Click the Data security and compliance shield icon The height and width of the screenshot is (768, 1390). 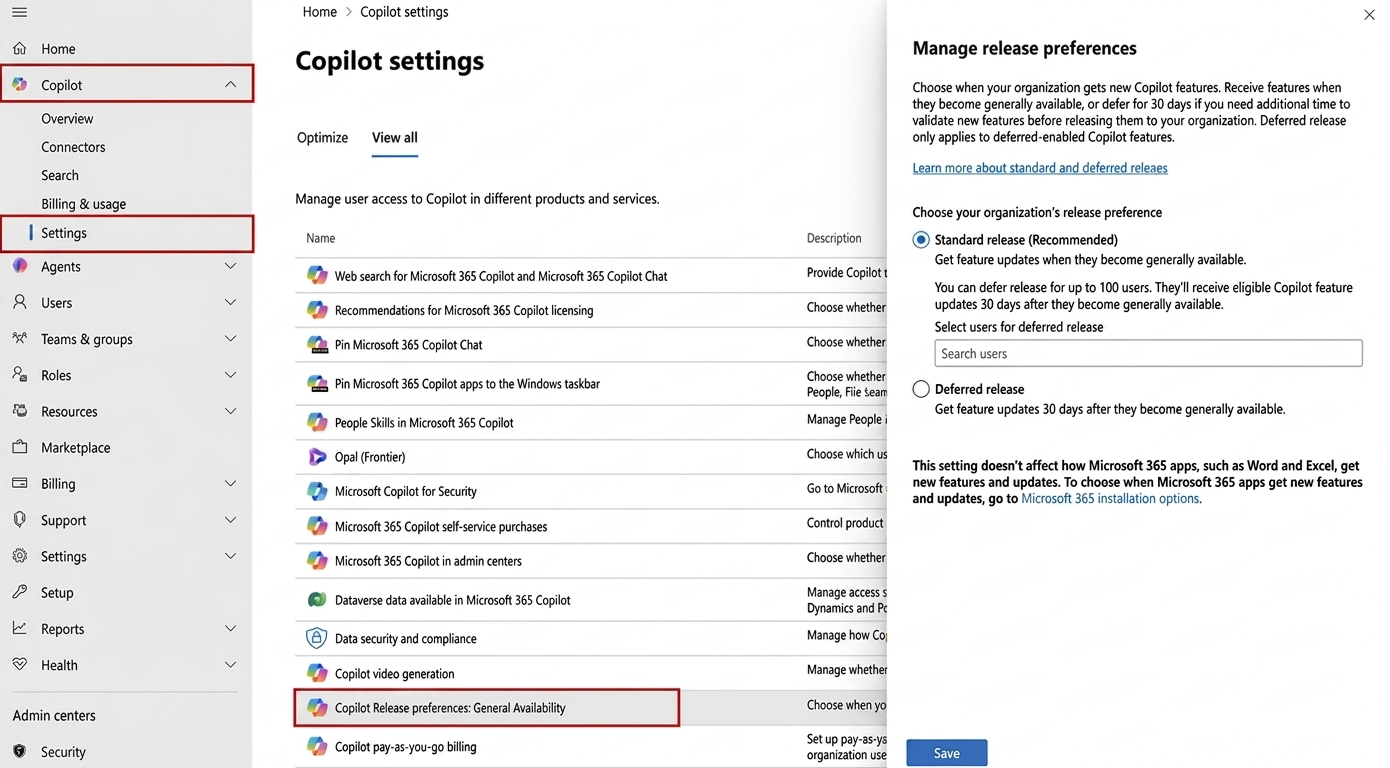[317, 638]
